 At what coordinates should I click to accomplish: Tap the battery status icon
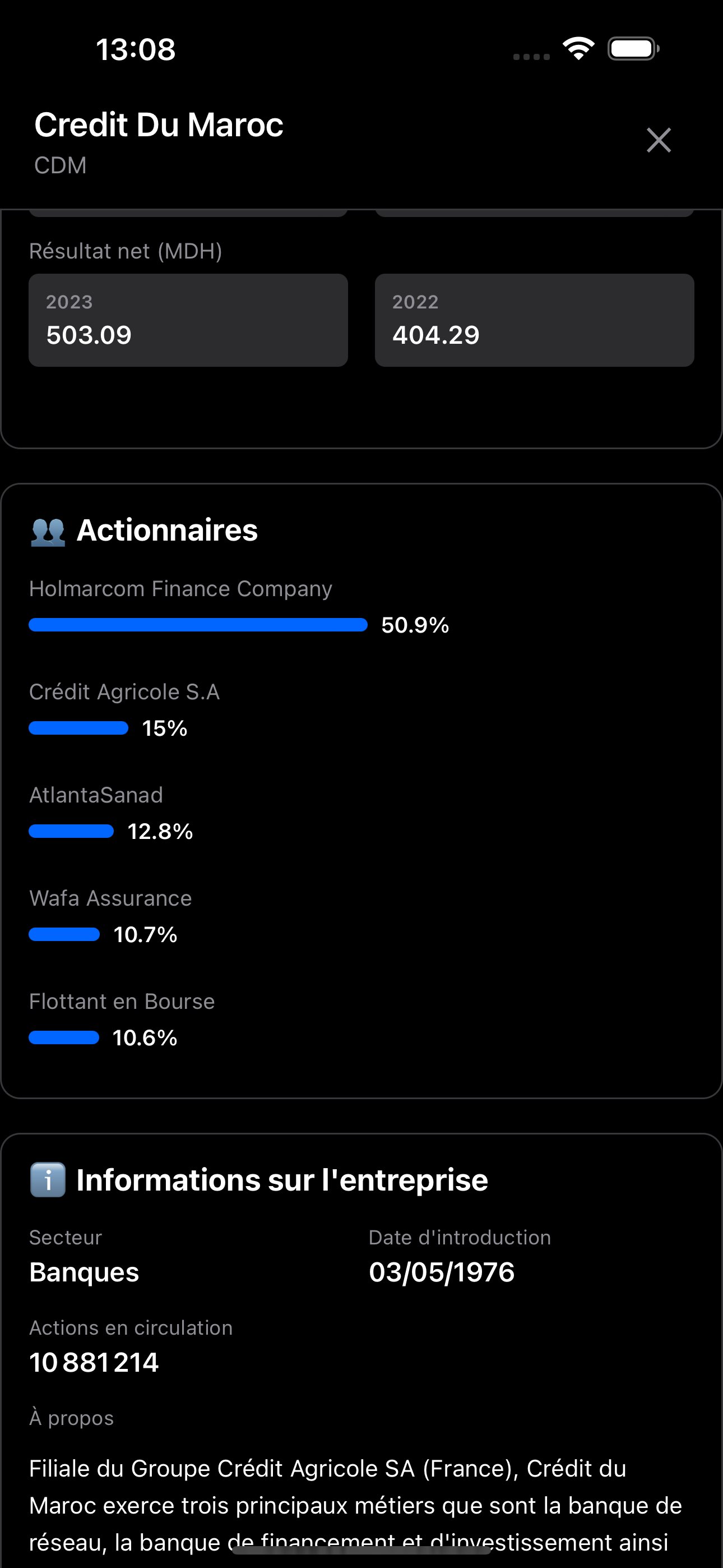pyautogui.click(x=632, y=49)
